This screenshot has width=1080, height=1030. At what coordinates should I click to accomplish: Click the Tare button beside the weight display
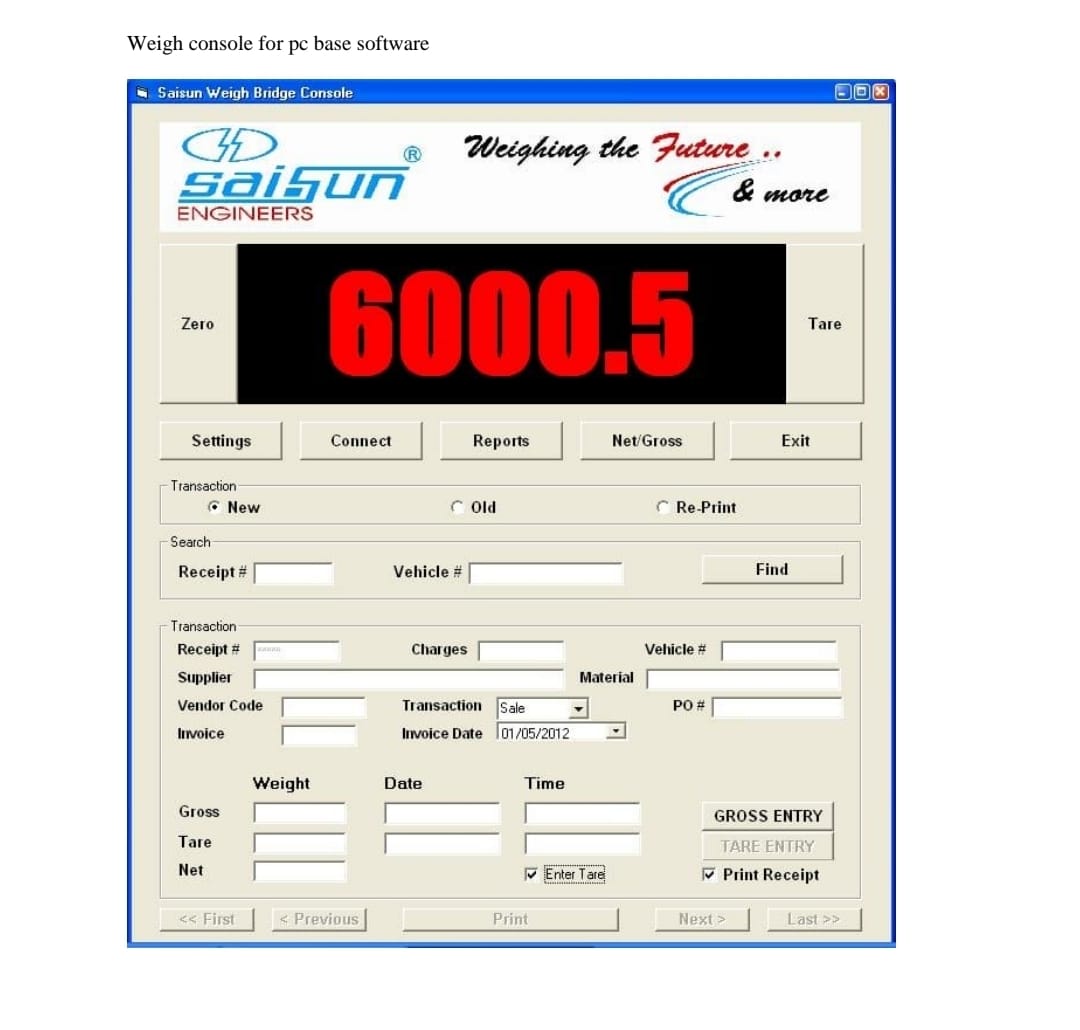point(824,323)
